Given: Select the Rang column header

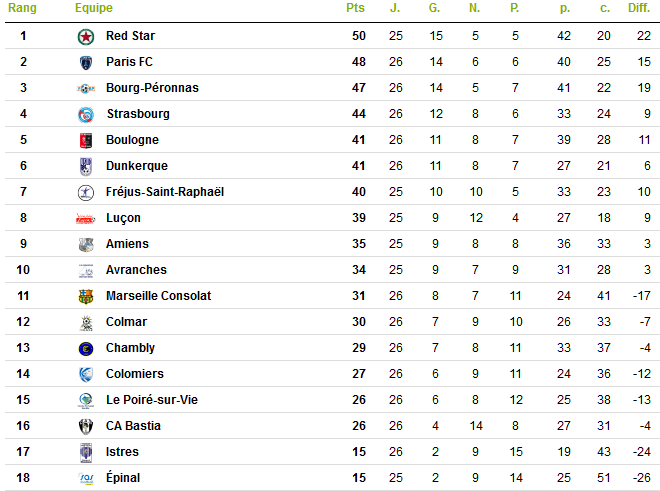Looking at the screenshot, I should coord(22,8).
